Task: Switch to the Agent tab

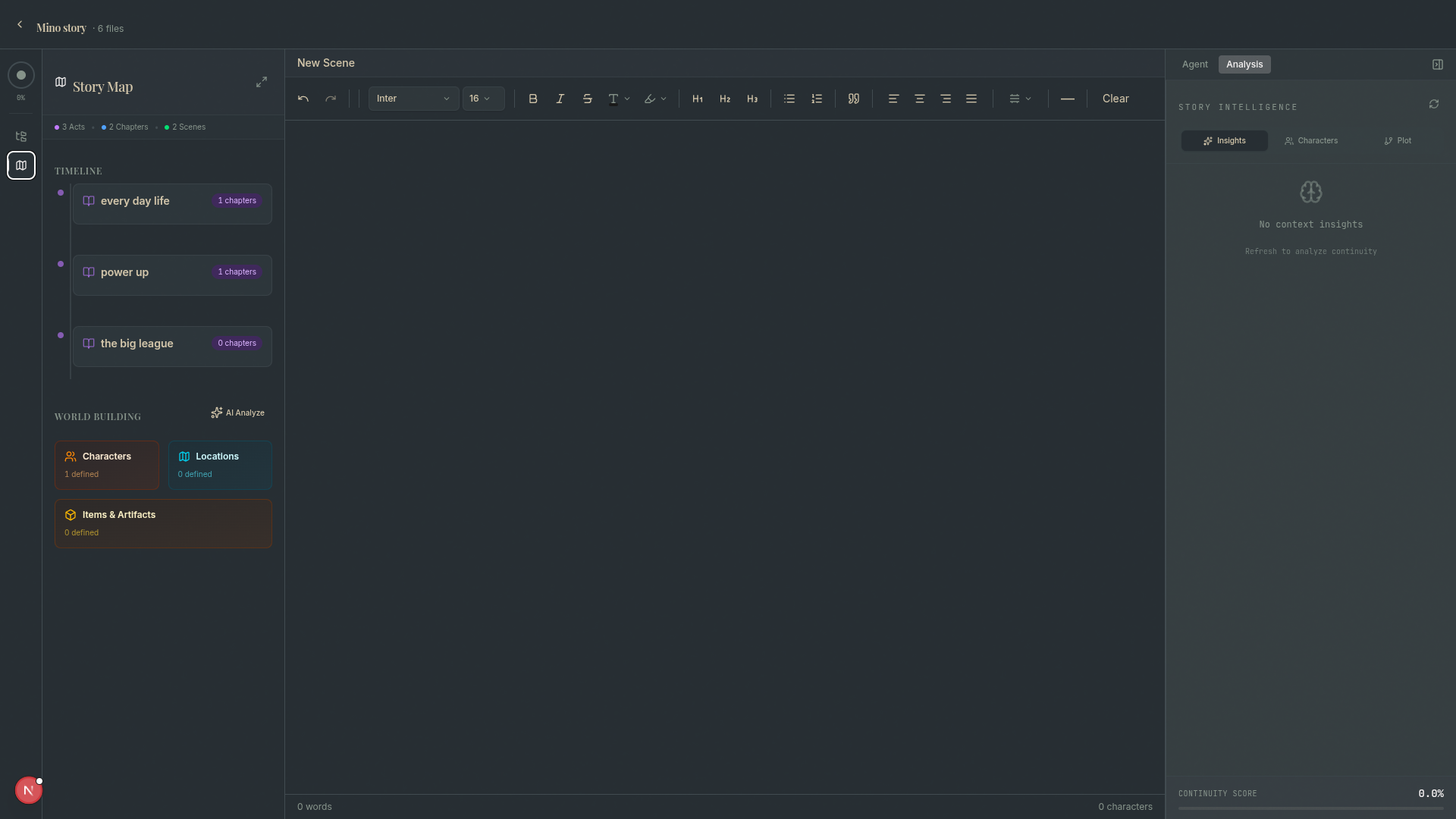Action: [1194, 64]
